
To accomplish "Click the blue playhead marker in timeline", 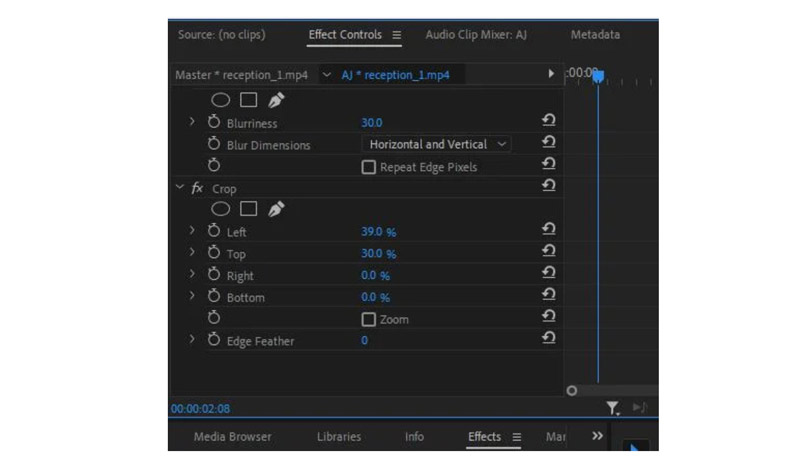I will (x=598, y=76).
